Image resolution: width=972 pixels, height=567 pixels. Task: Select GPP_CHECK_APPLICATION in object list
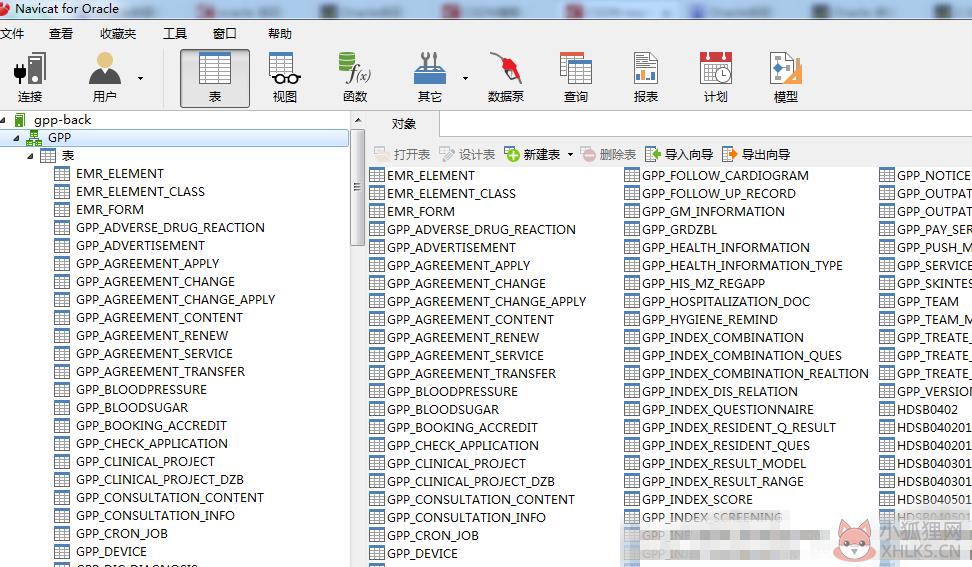click(462, 445)
